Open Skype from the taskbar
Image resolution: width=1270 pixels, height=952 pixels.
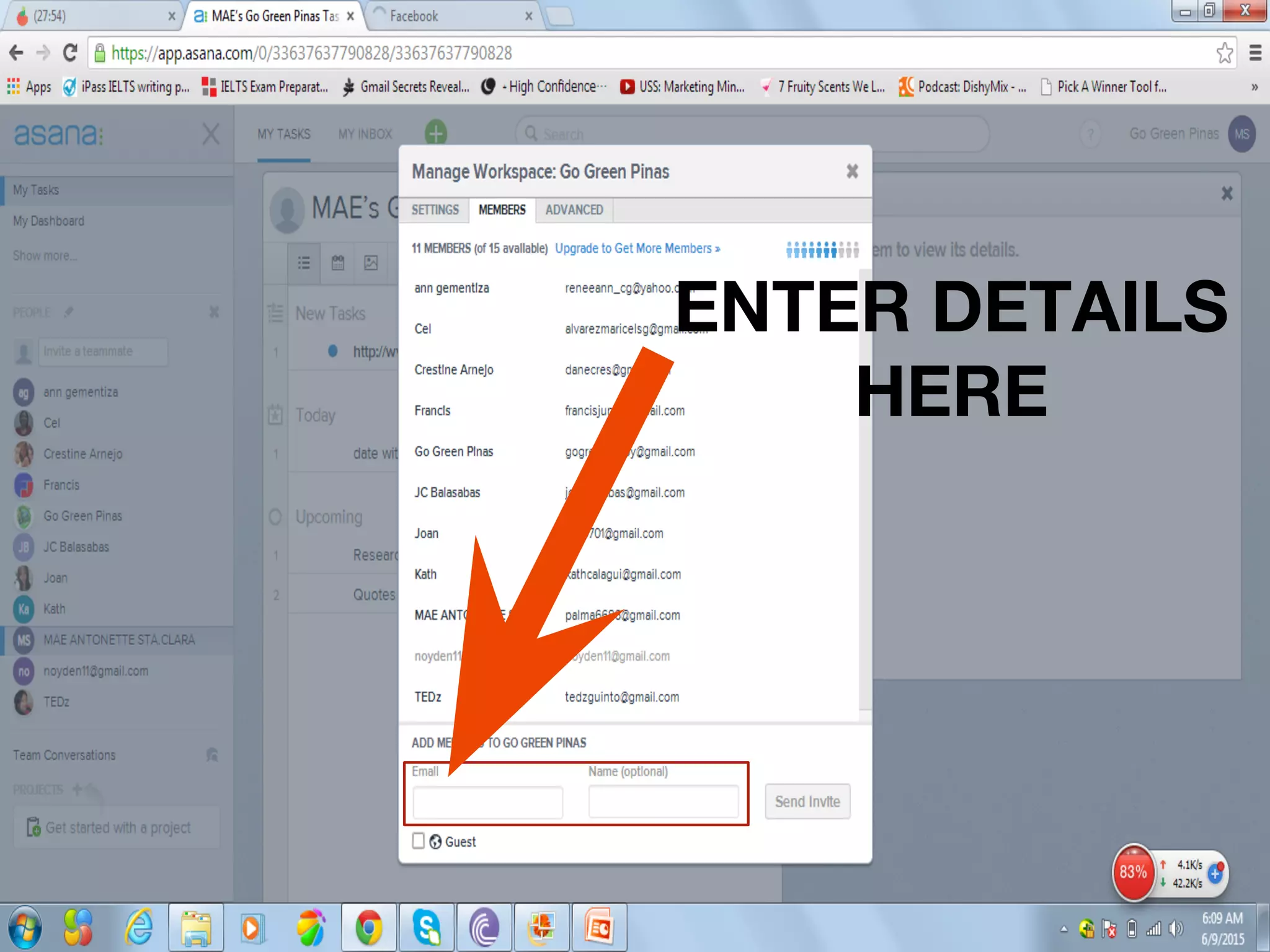click(x=427, y=928)
